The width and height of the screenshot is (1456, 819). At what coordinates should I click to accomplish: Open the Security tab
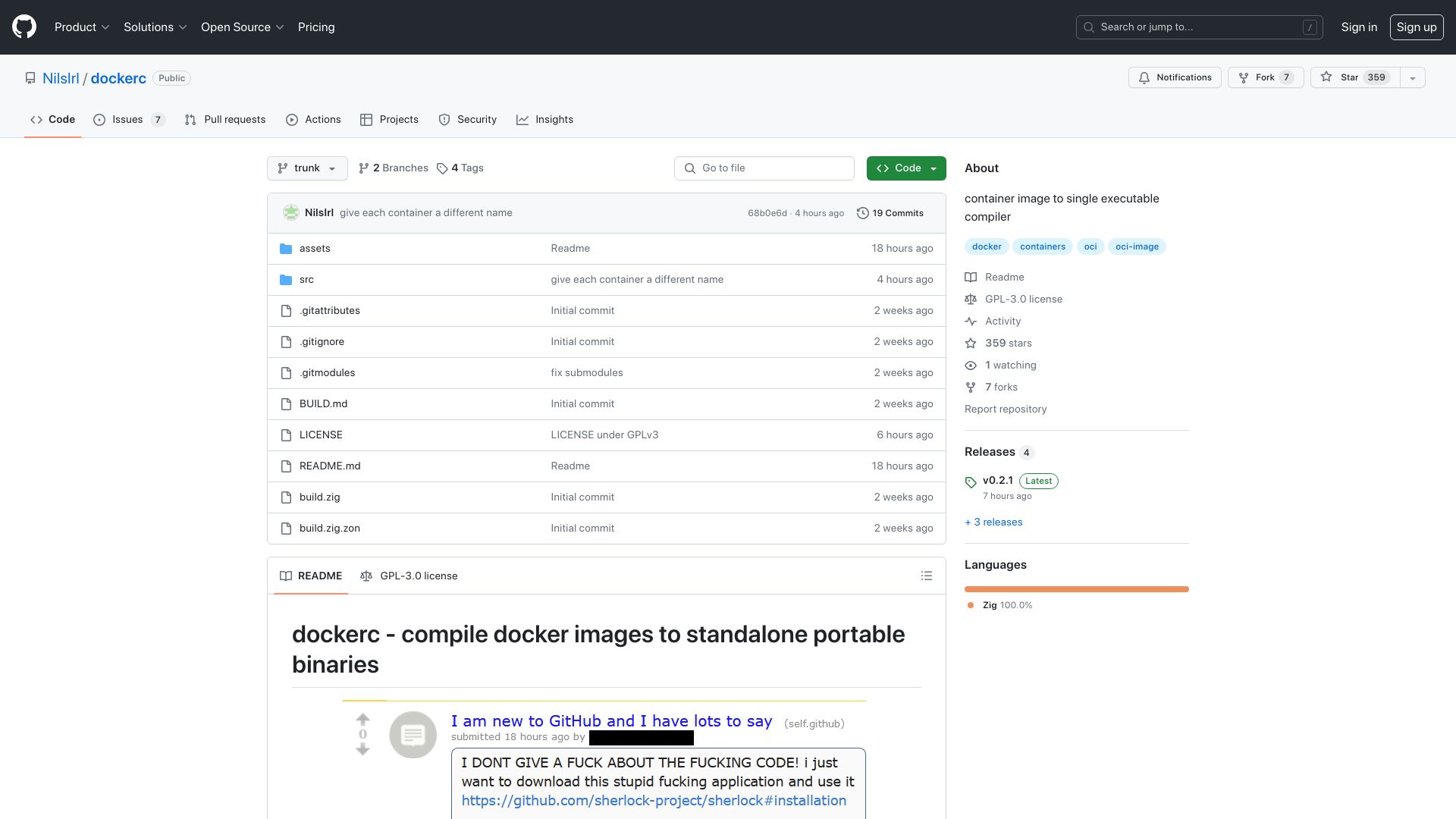click(x=467, y=120)
